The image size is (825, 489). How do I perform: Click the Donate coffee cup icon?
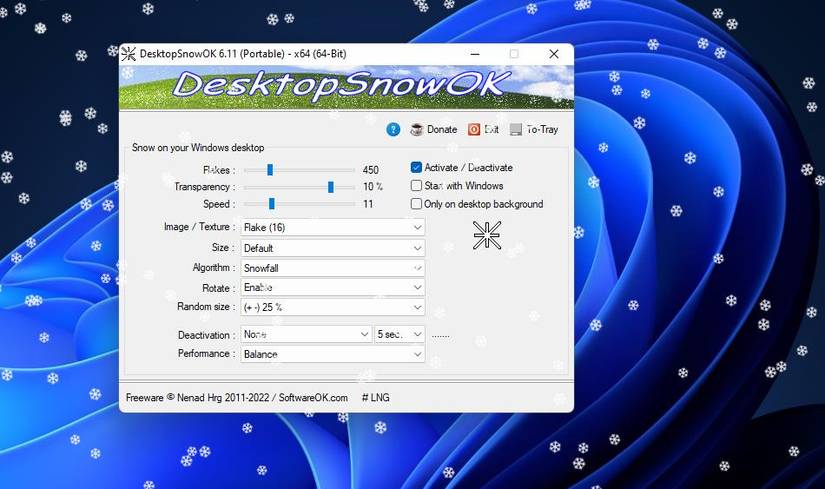pos(417,129)
